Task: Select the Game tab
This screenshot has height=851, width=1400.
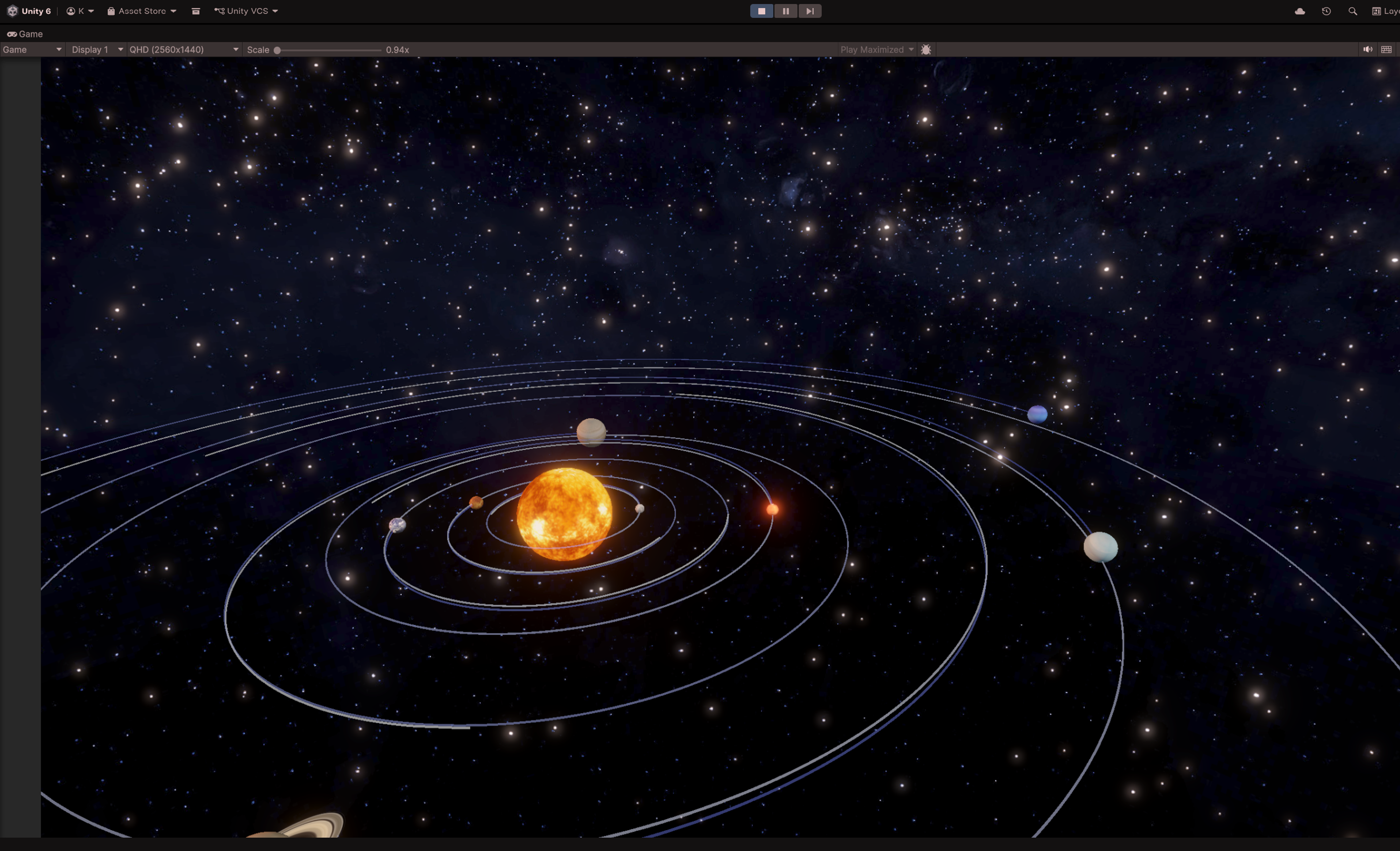Action: coord(25,34)
